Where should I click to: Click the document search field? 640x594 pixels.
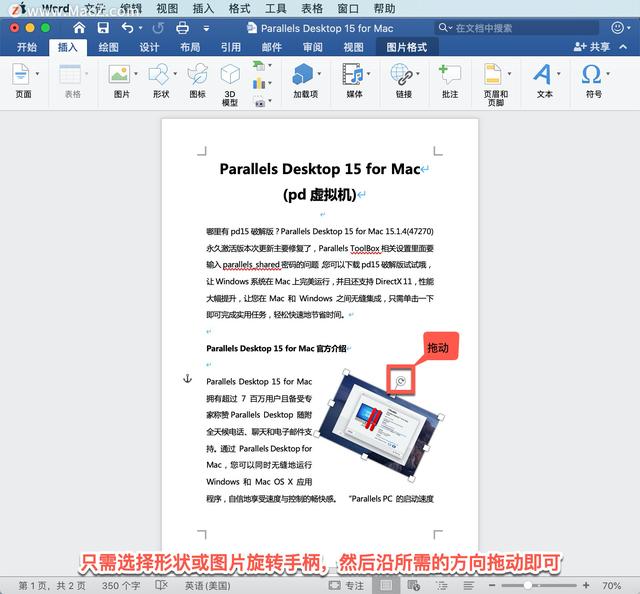[x=517, y=28]
